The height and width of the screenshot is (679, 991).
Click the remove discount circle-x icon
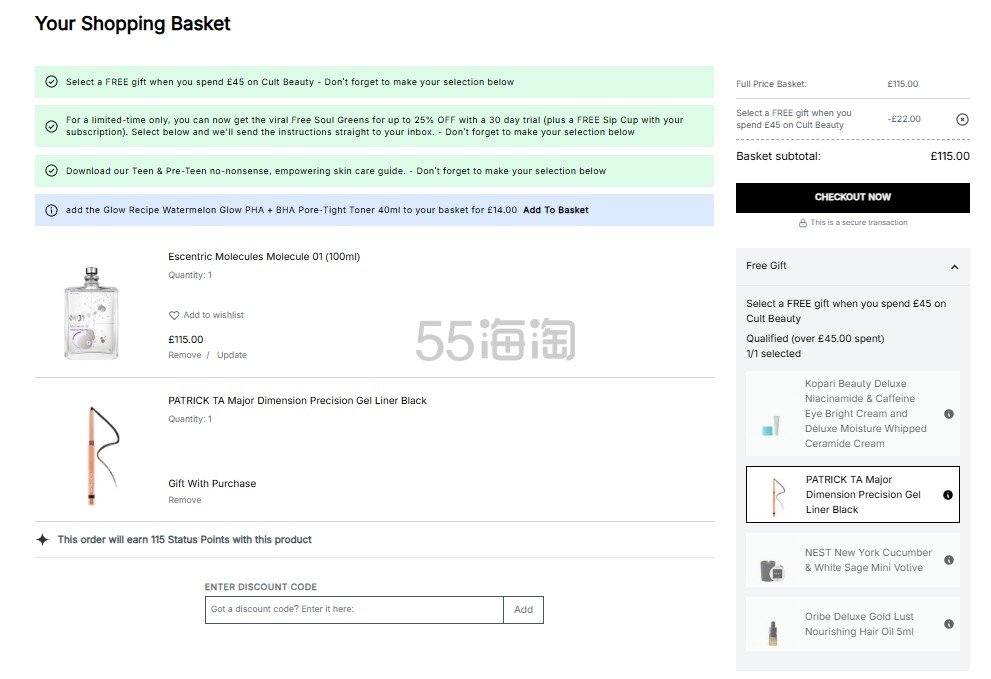(962, 119)
